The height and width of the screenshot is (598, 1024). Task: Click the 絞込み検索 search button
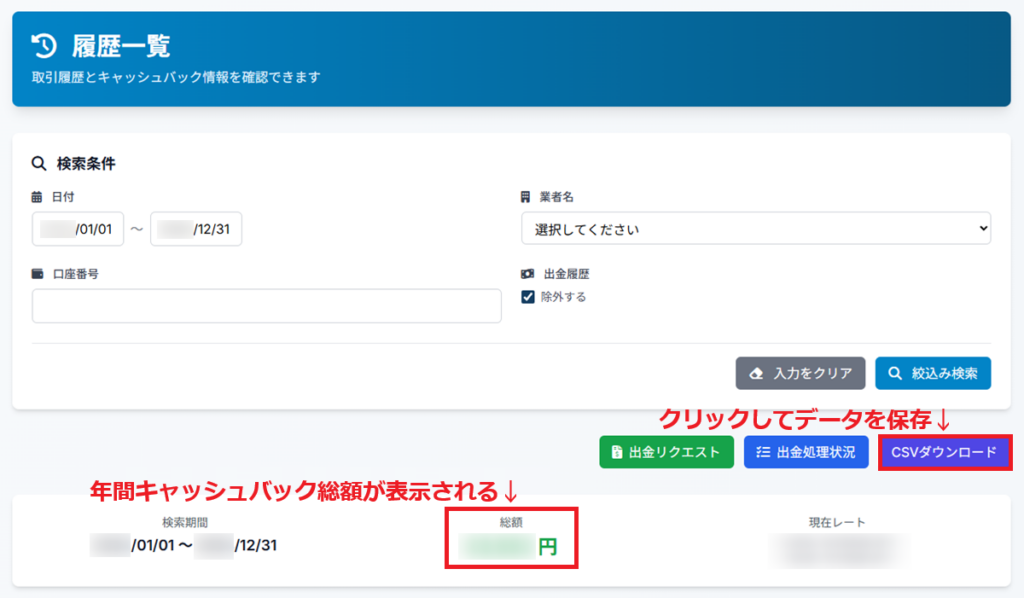tap(932, 373)
